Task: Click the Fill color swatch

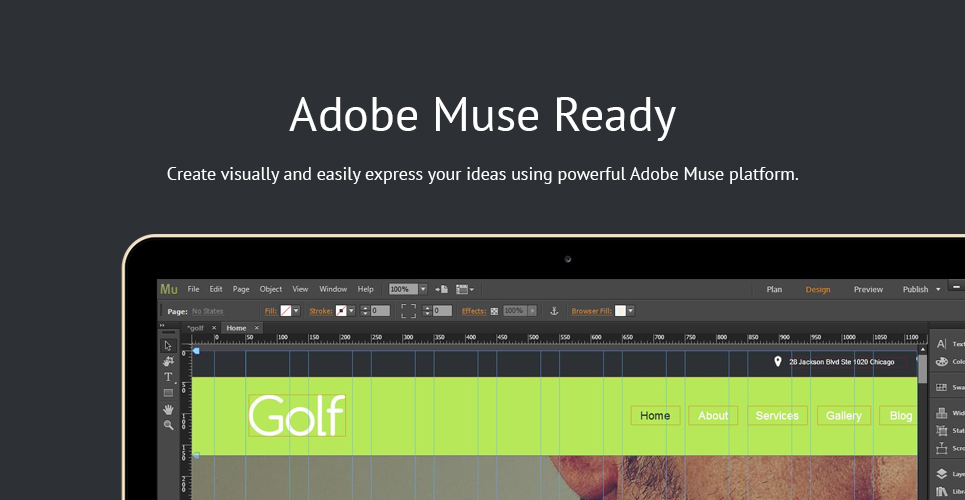Action: pyautogui.click(x=286, y=311)
